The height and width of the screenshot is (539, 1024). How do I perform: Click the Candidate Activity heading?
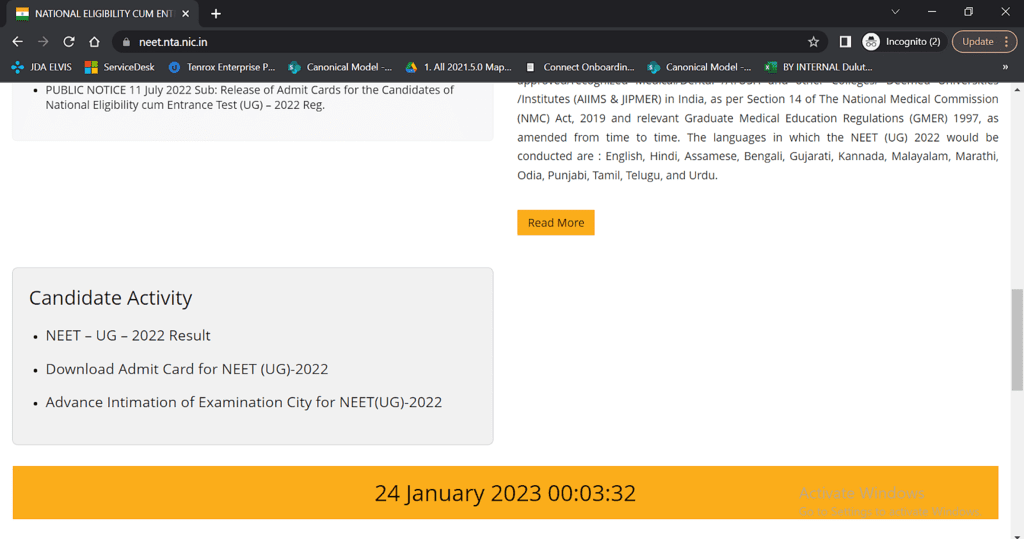[110, 298]
